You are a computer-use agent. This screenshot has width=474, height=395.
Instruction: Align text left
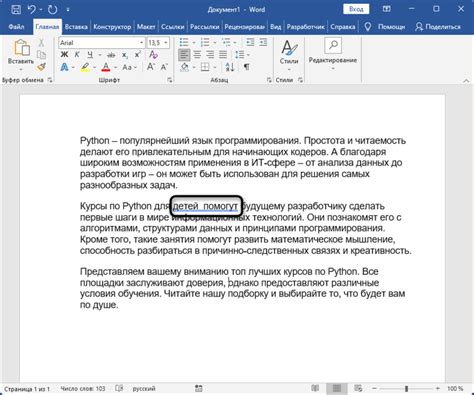[184, 55]
